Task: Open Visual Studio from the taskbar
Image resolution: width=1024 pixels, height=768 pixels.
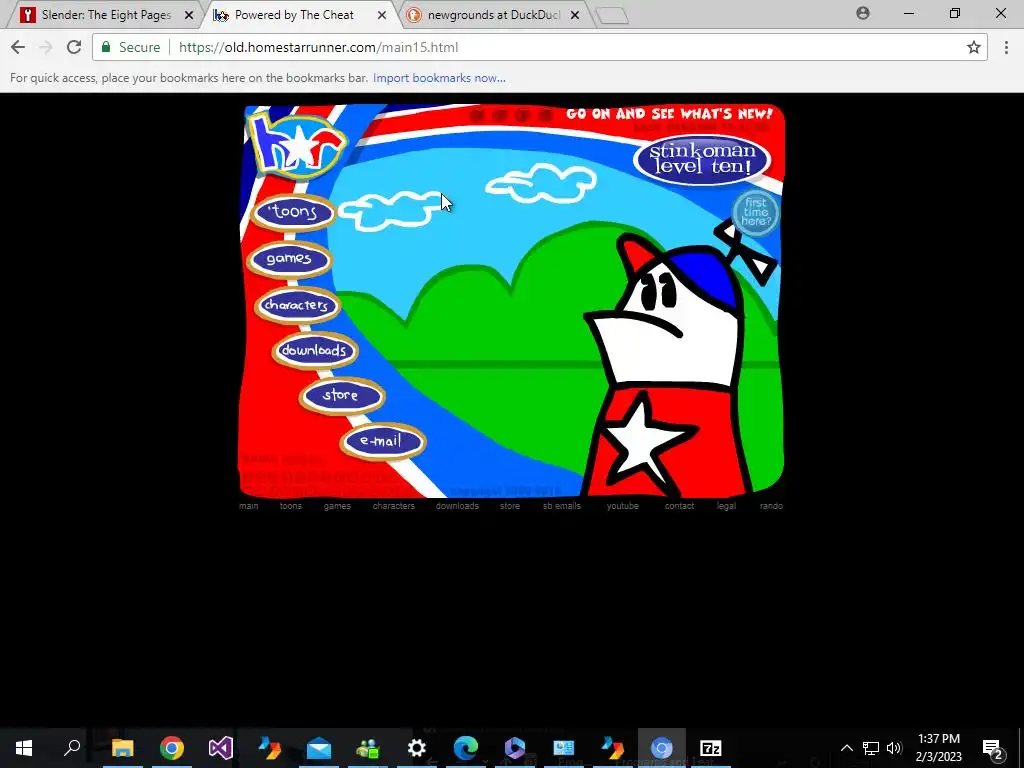Action: pos(221,748)
